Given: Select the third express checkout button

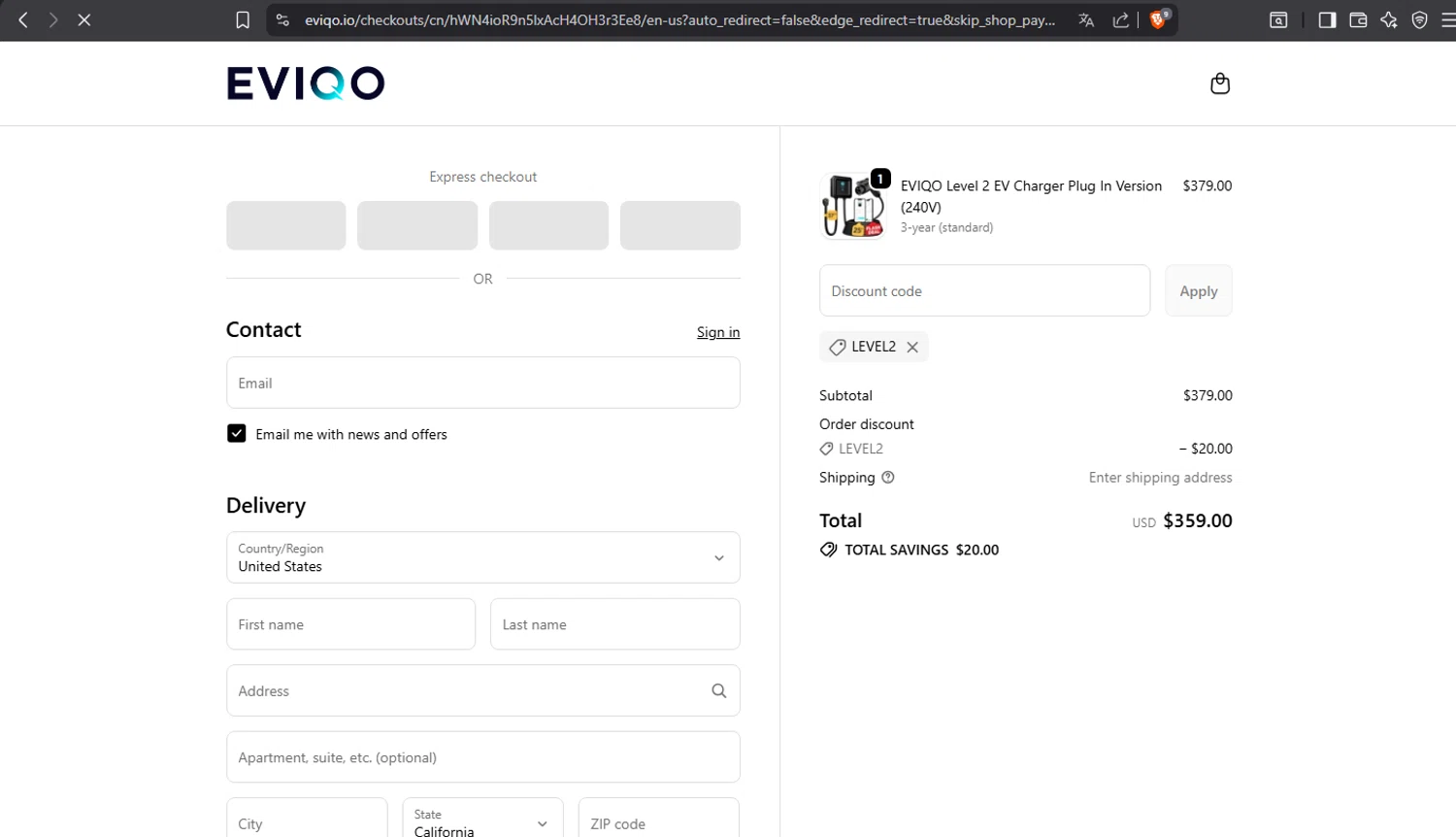Looking at the screenshot, I should (x=548, y=225).
